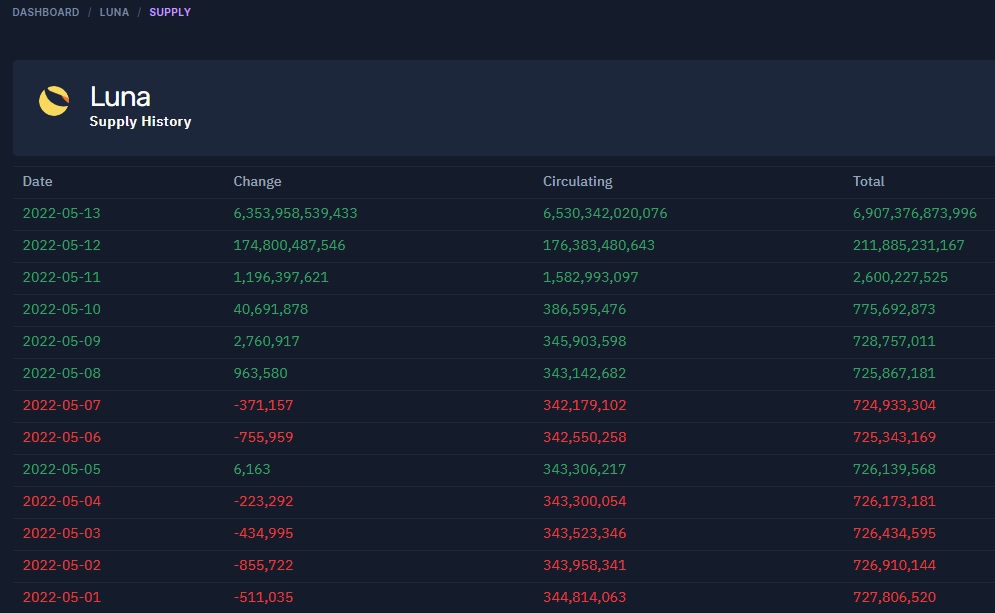This screenshot has width=995, height=613.
Task: Select circulating value 343,523,346
Action: pos(584,533)
